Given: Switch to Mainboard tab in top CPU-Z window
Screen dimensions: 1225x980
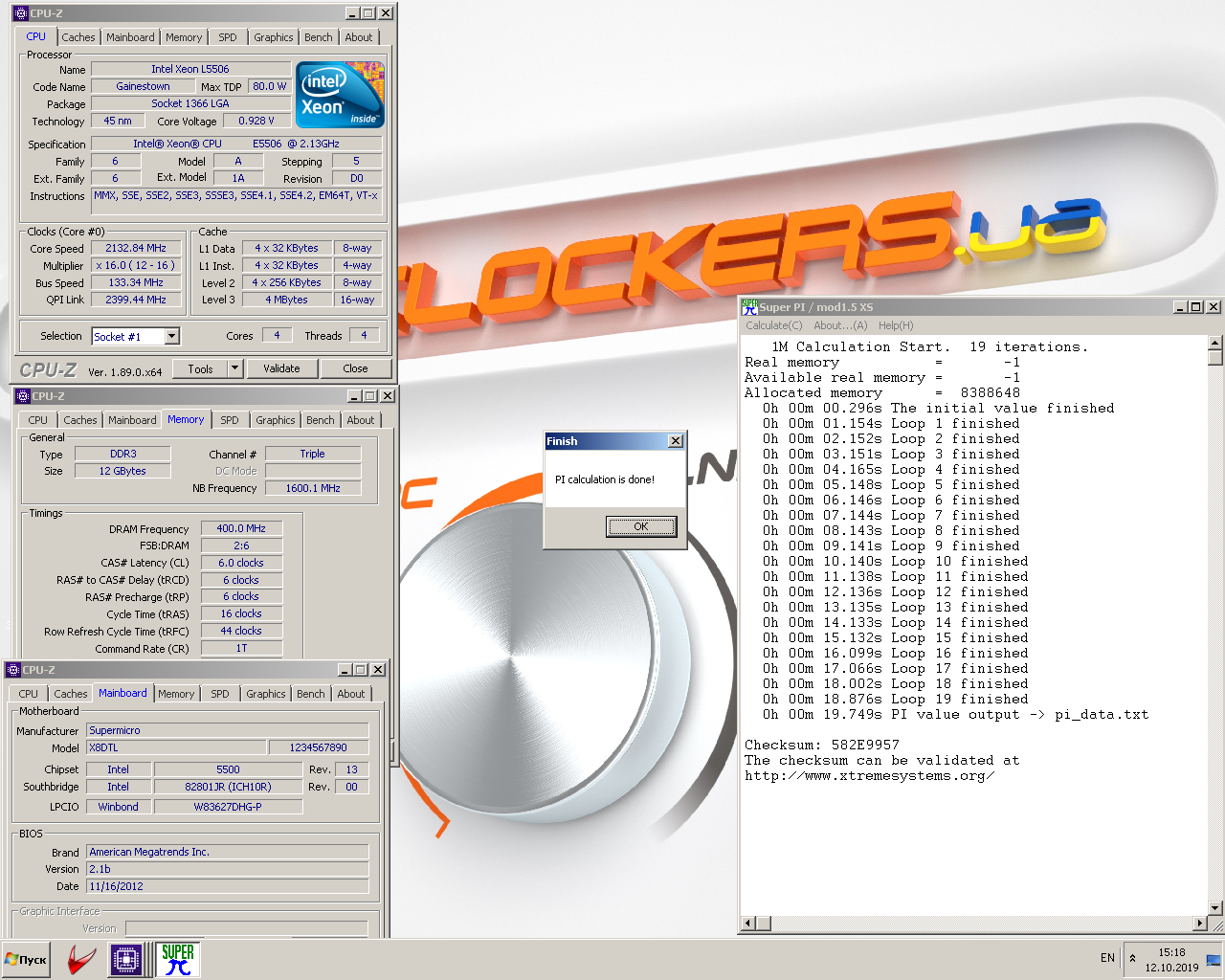Looking at the screenshot, I should click(130, 37).
